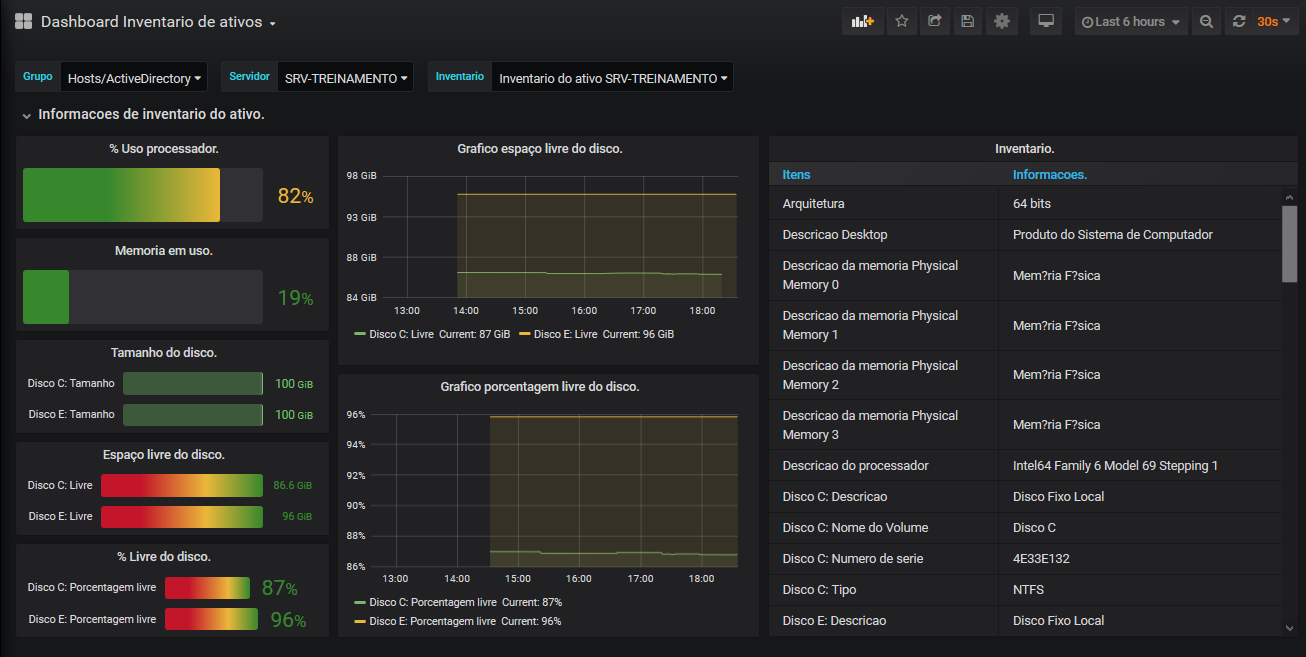1306x657 pixels.
Task: Refresh dashboard with the refresh icon
Action: coord(1239,21)
